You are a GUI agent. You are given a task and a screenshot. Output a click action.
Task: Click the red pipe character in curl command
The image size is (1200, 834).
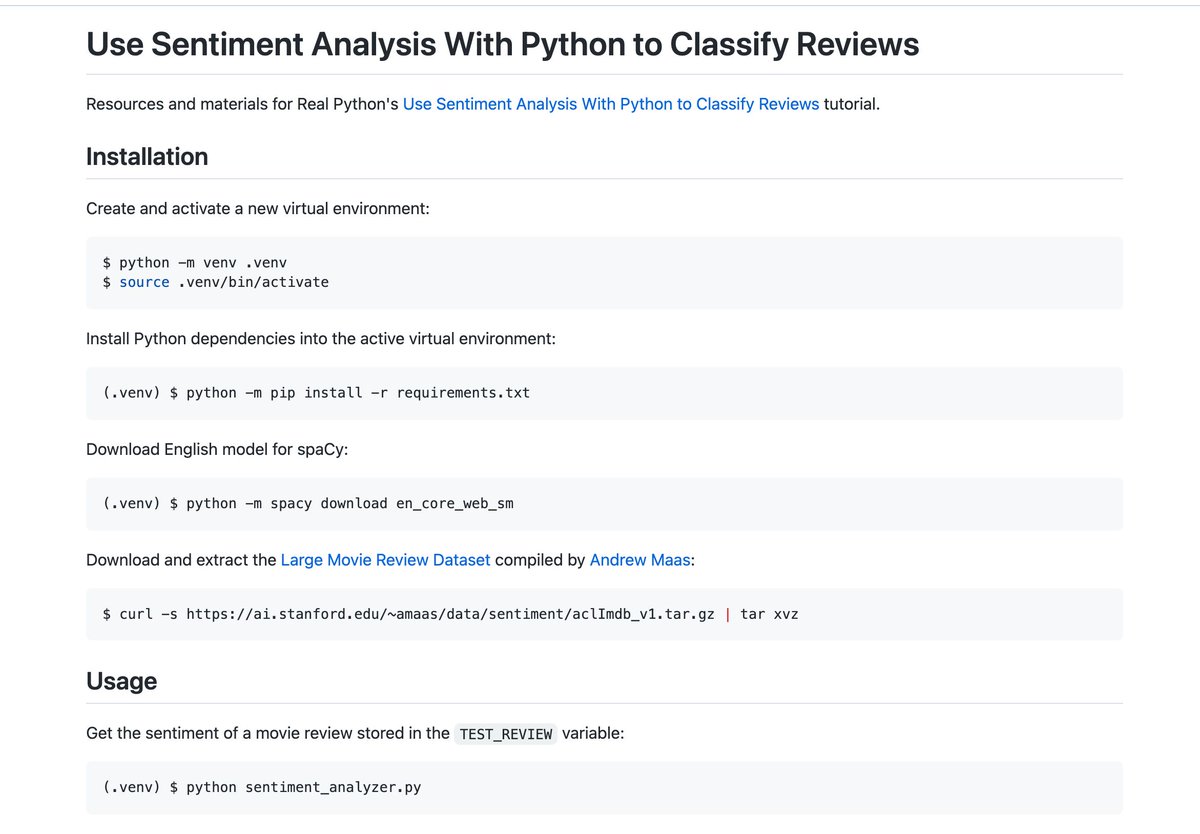click(727, 614)
